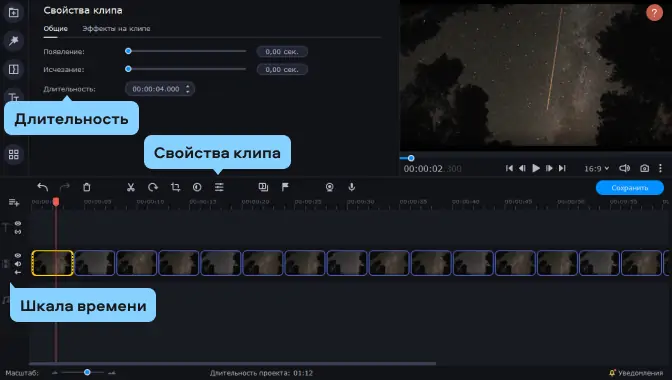Record audio with the microphone icon
The image size is (672, 380).
pos(351,187)
